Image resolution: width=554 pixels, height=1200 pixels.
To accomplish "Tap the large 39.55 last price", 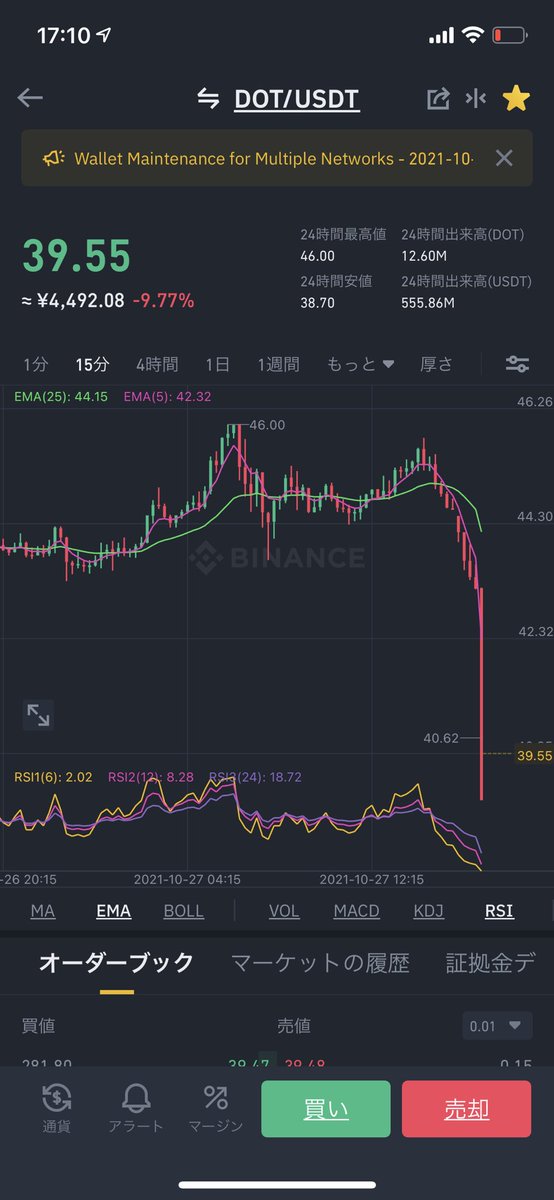I will (x=76, y=256).
